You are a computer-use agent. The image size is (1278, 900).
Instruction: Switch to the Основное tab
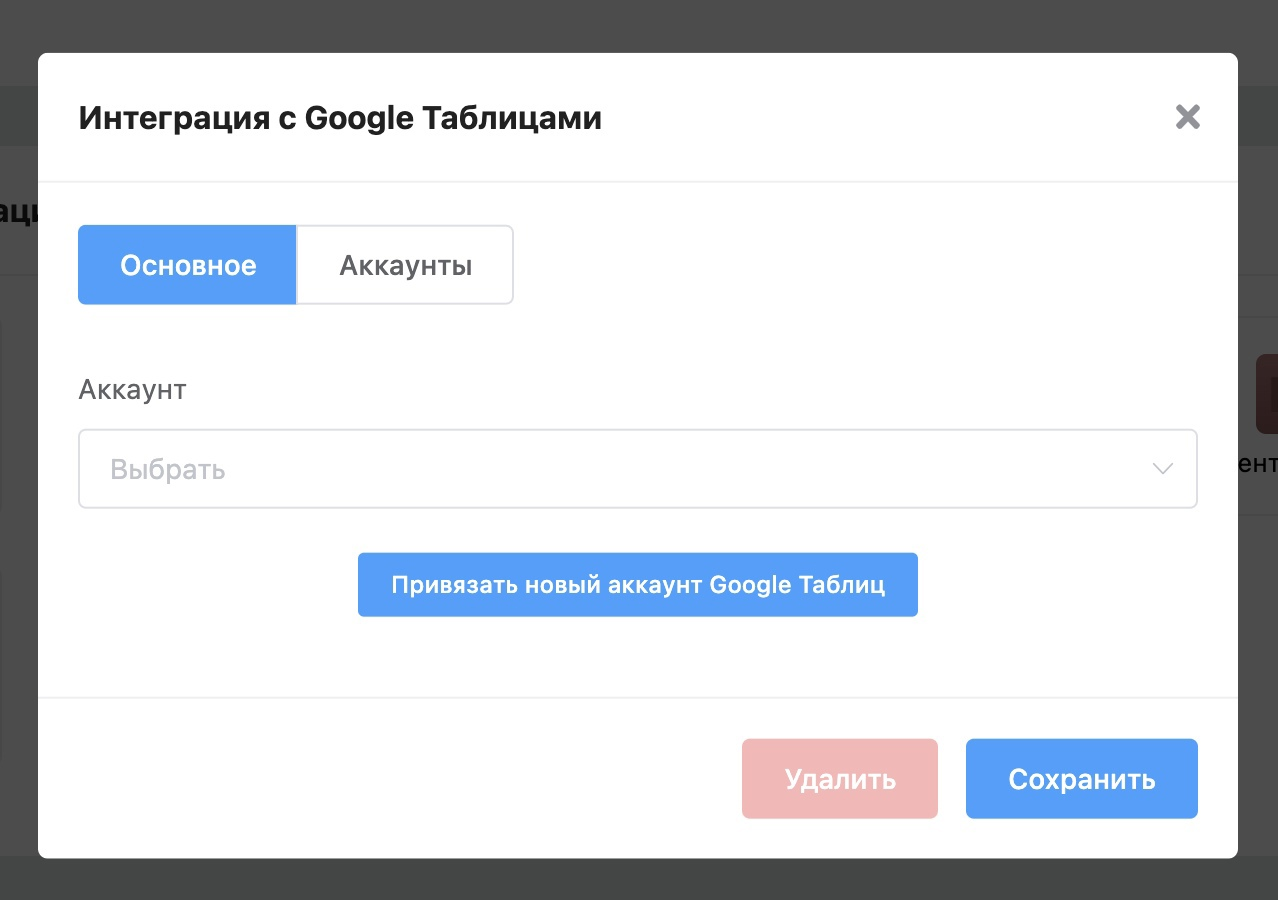point(188,265)
